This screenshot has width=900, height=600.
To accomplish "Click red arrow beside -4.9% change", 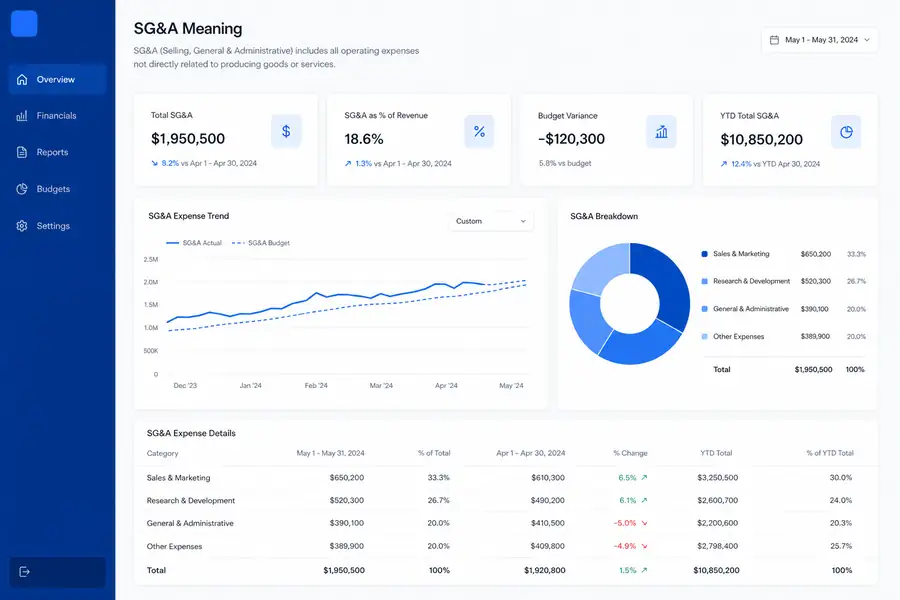I will coord(644,546).
